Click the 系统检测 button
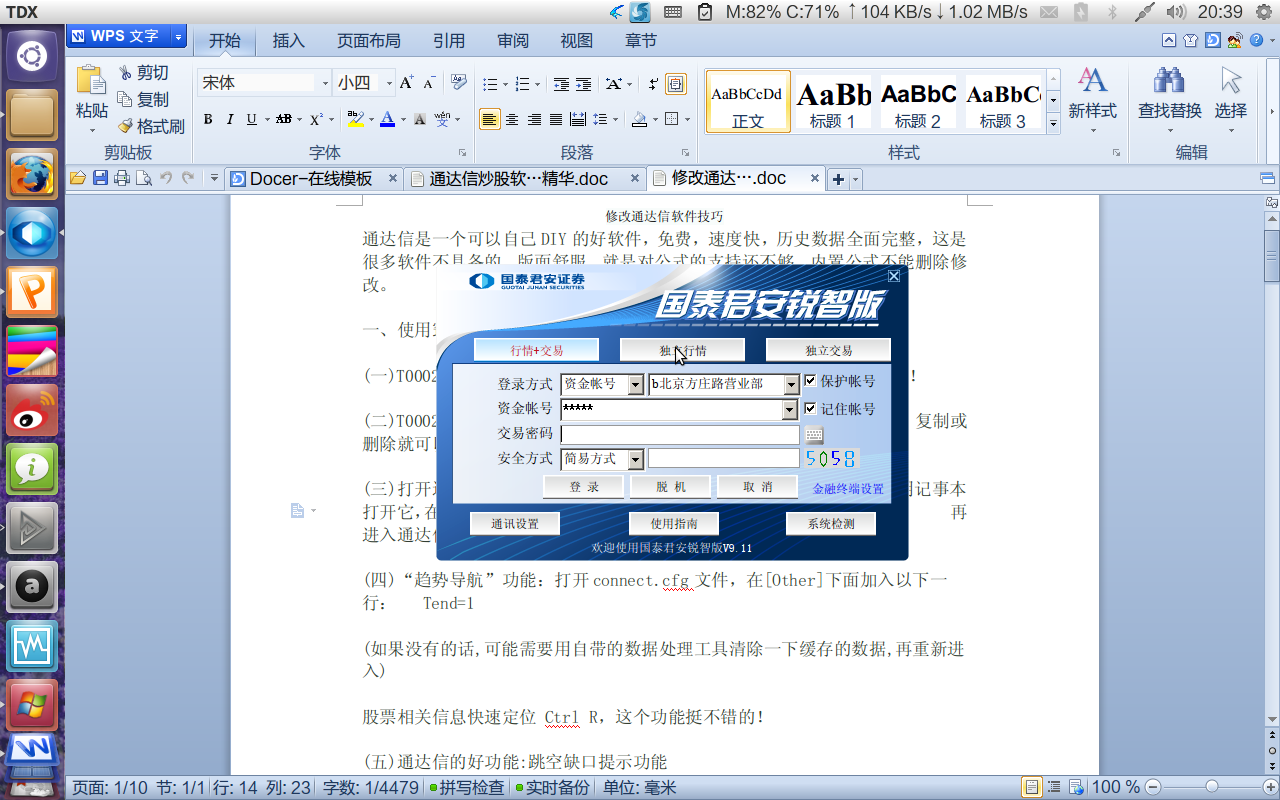 [x=831, y=524]
